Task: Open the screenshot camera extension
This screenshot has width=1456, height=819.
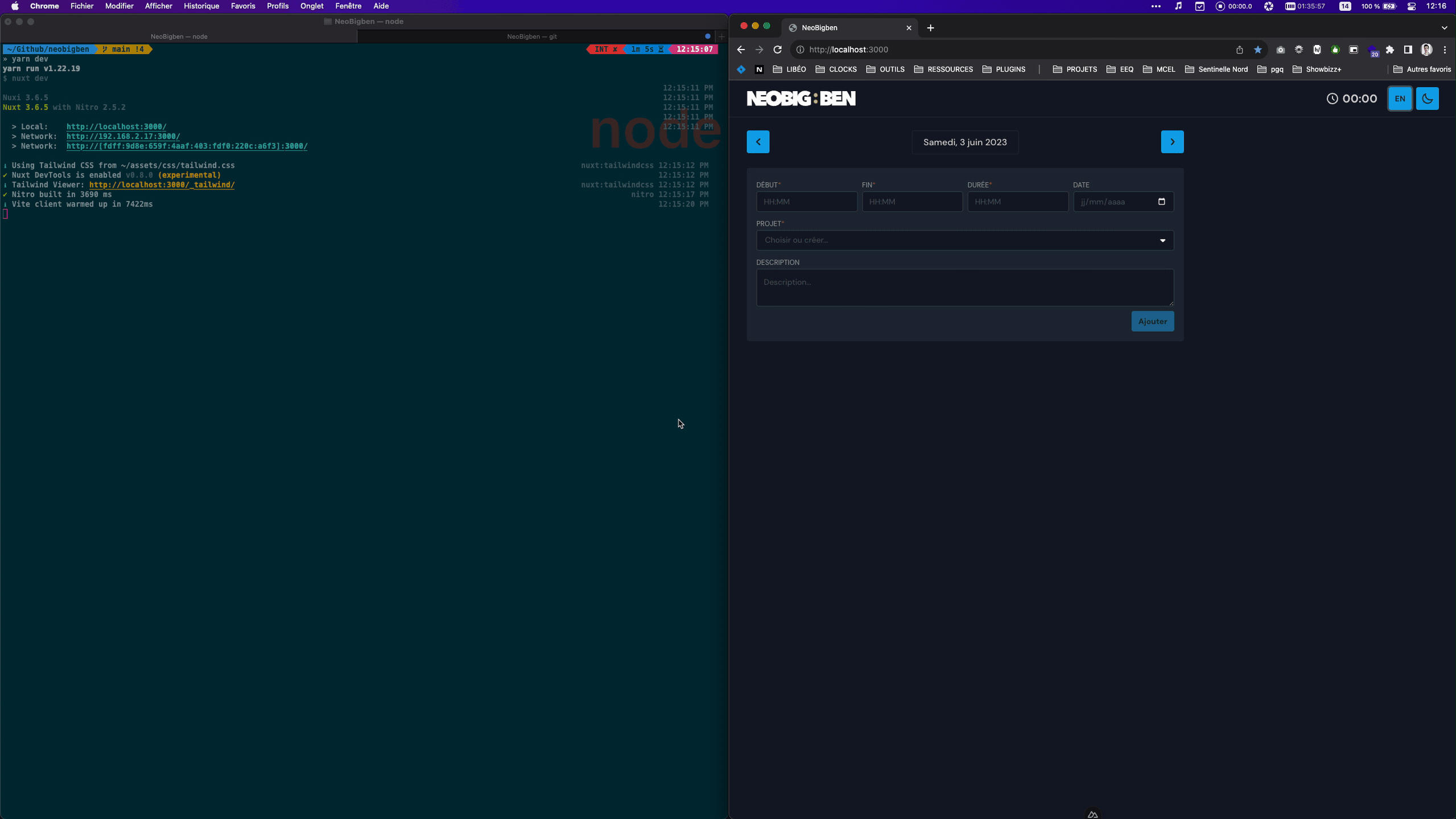Action: pos(1280,50)
